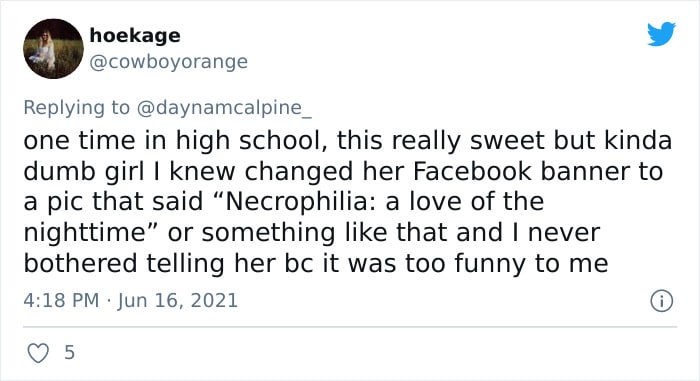Select the word nighttime in the tweet

click(85, 233)
